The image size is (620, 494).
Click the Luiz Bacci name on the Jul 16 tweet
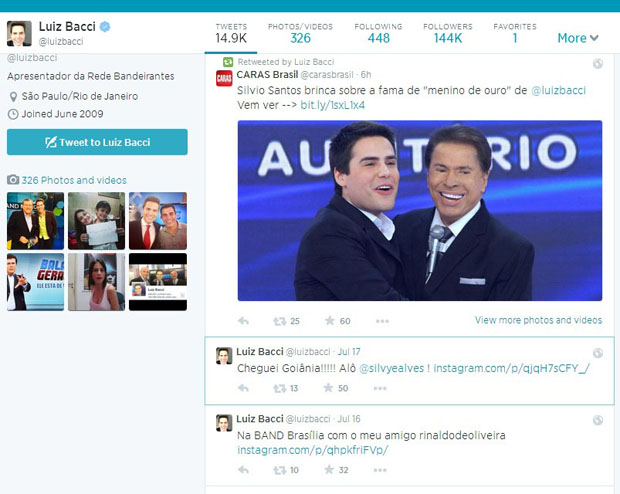260,419
